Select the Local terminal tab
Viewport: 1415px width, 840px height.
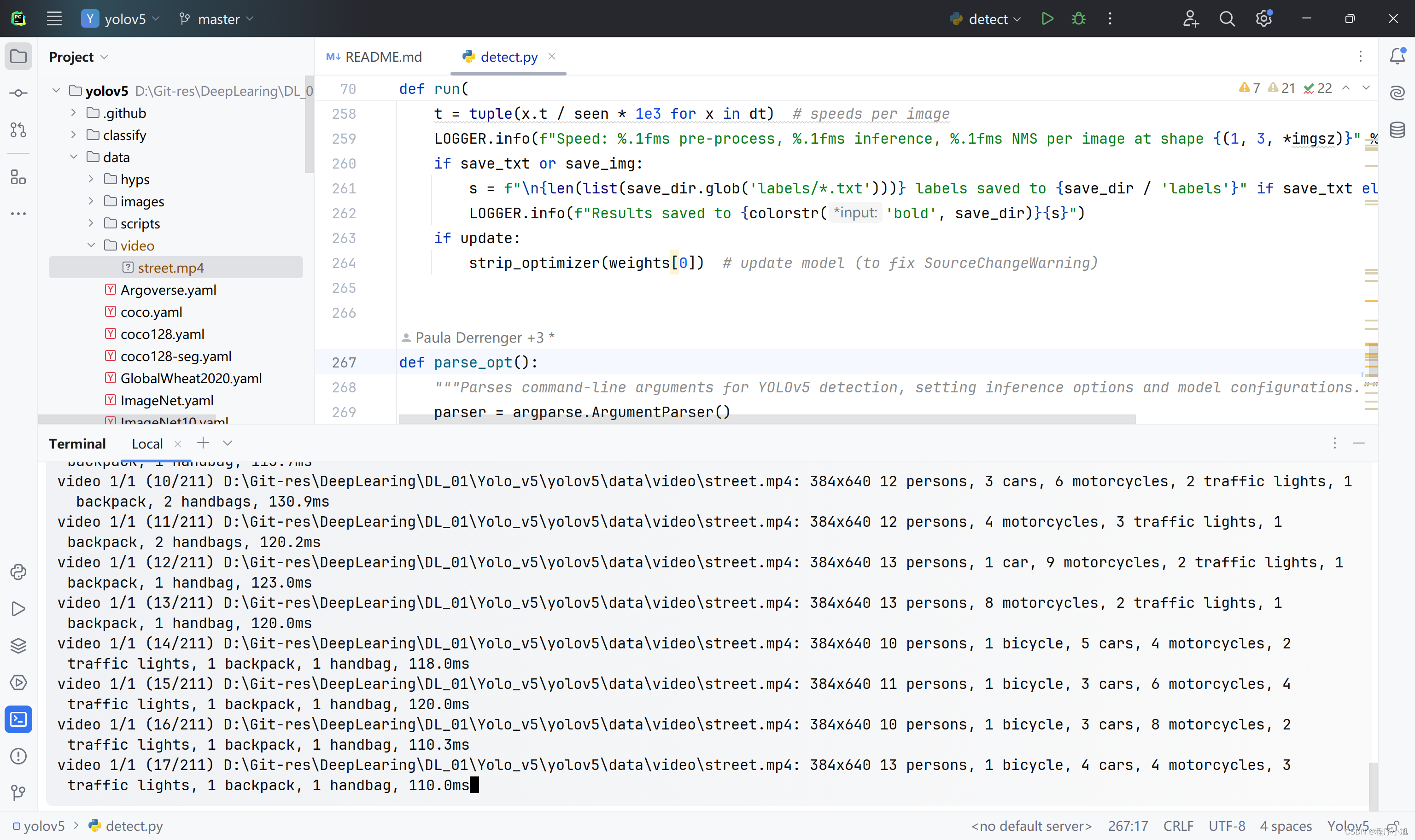coord(147,443)
